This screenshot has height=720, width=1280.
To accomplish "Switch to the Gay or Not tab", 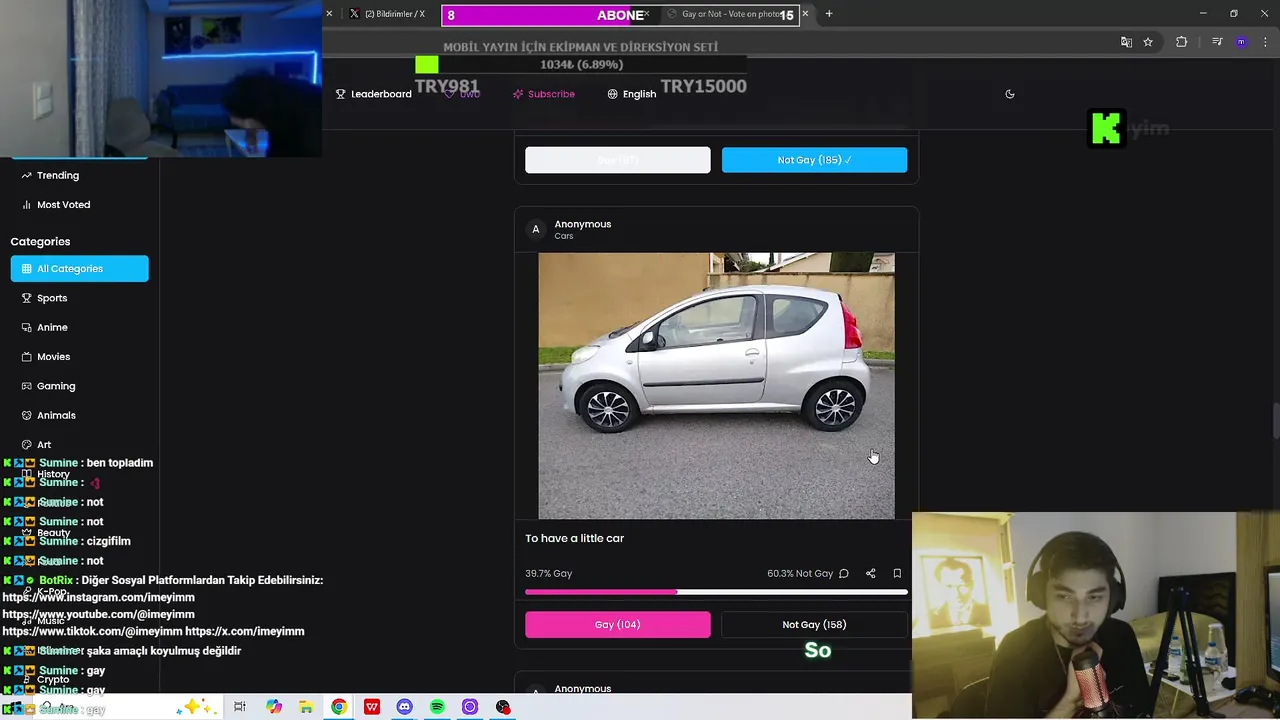I will tap(731, 14).
